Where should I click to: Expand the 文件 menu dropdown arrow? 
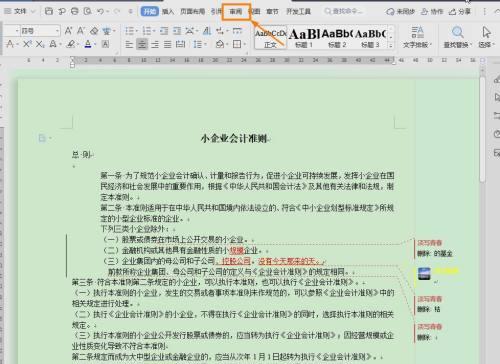point(33,11)
